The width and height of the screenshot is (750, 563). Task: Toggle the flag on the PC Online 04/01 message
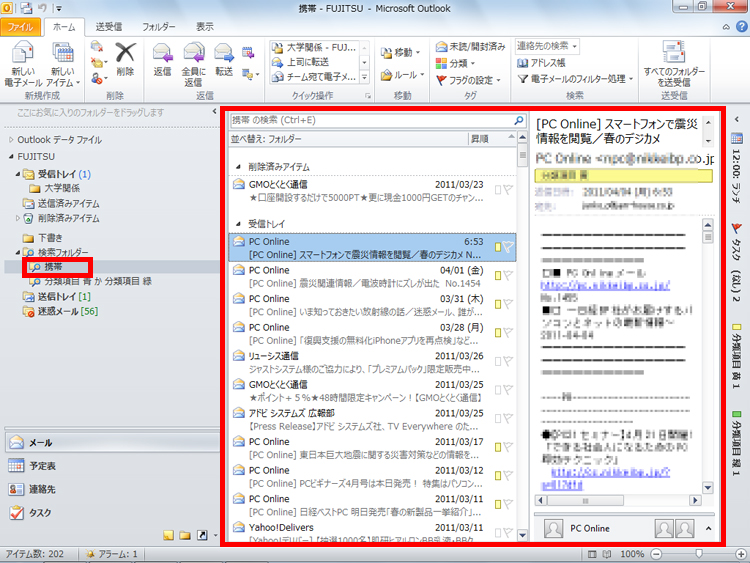[x=508, y=276]
